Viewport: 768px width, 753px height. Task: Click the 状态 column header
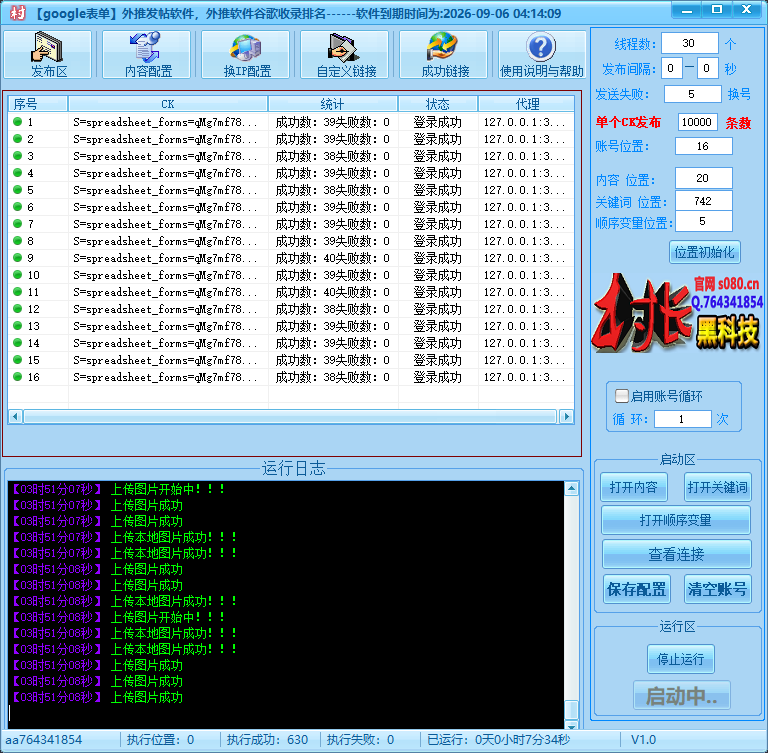[437, 104]
